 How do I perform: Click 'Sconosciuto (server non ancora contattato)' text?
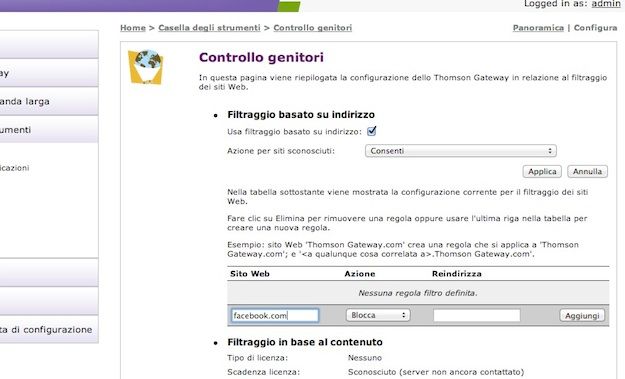click(x=436, y=372)
